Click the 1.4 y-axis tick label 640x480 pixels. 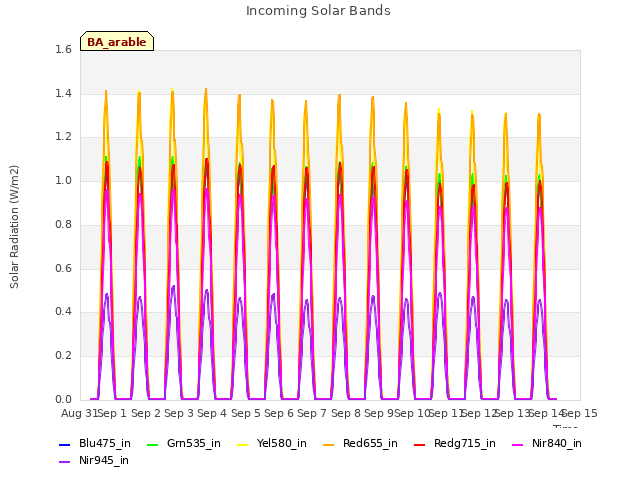pos(63,93)
